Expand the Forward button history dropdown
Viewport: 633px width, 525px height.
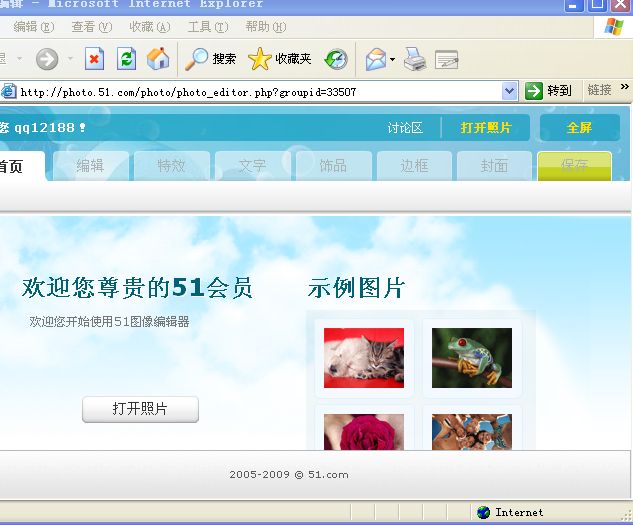pyautogui.click(x=70, y=59)
